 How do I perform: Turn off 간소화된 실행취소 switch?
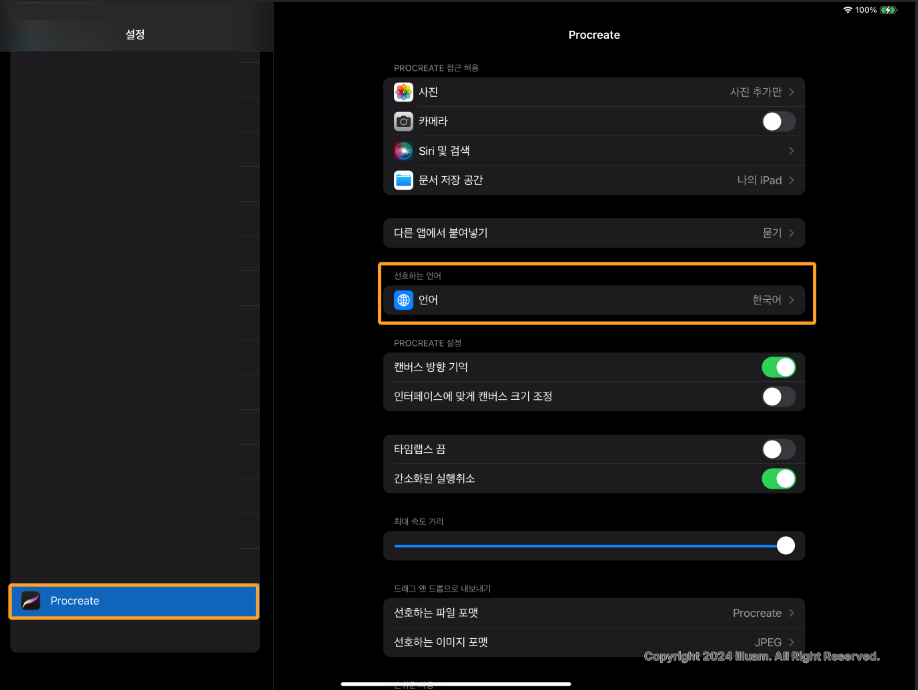pos(778,479)
